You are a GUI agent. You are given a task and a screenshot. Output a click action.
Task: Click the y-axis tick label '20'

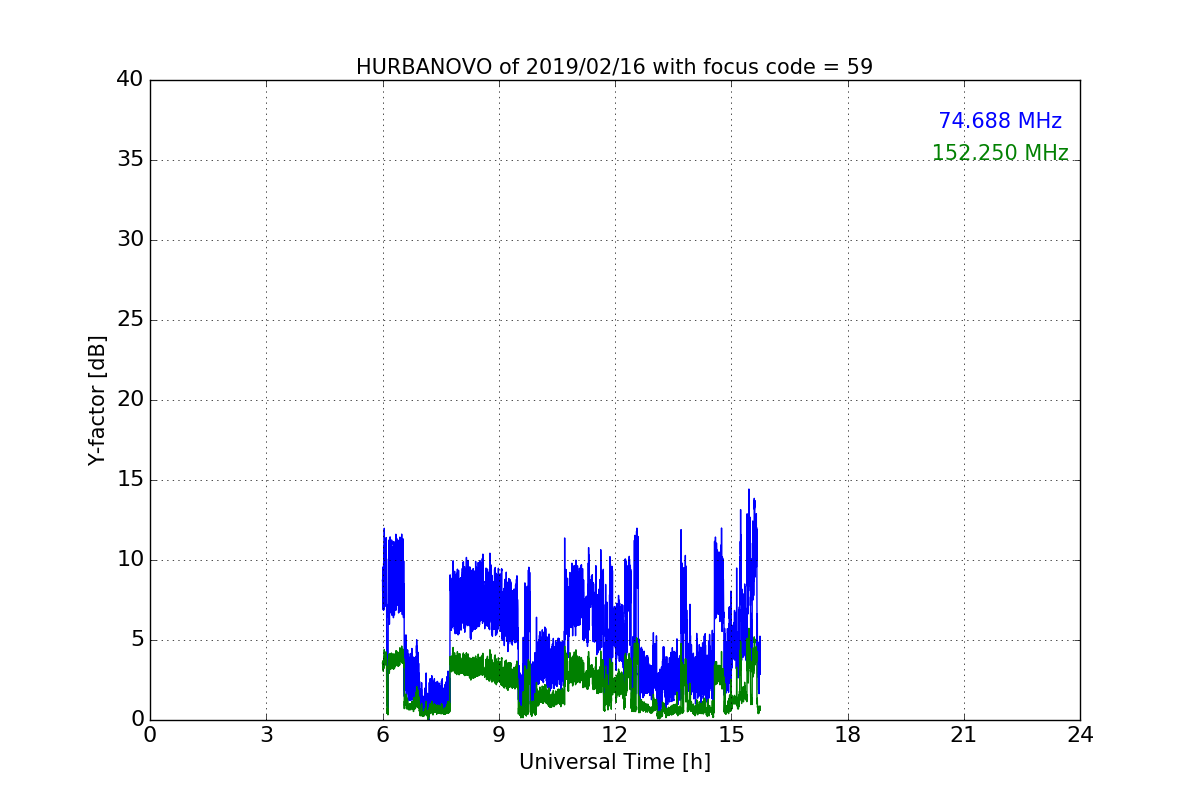pos(130,400)
